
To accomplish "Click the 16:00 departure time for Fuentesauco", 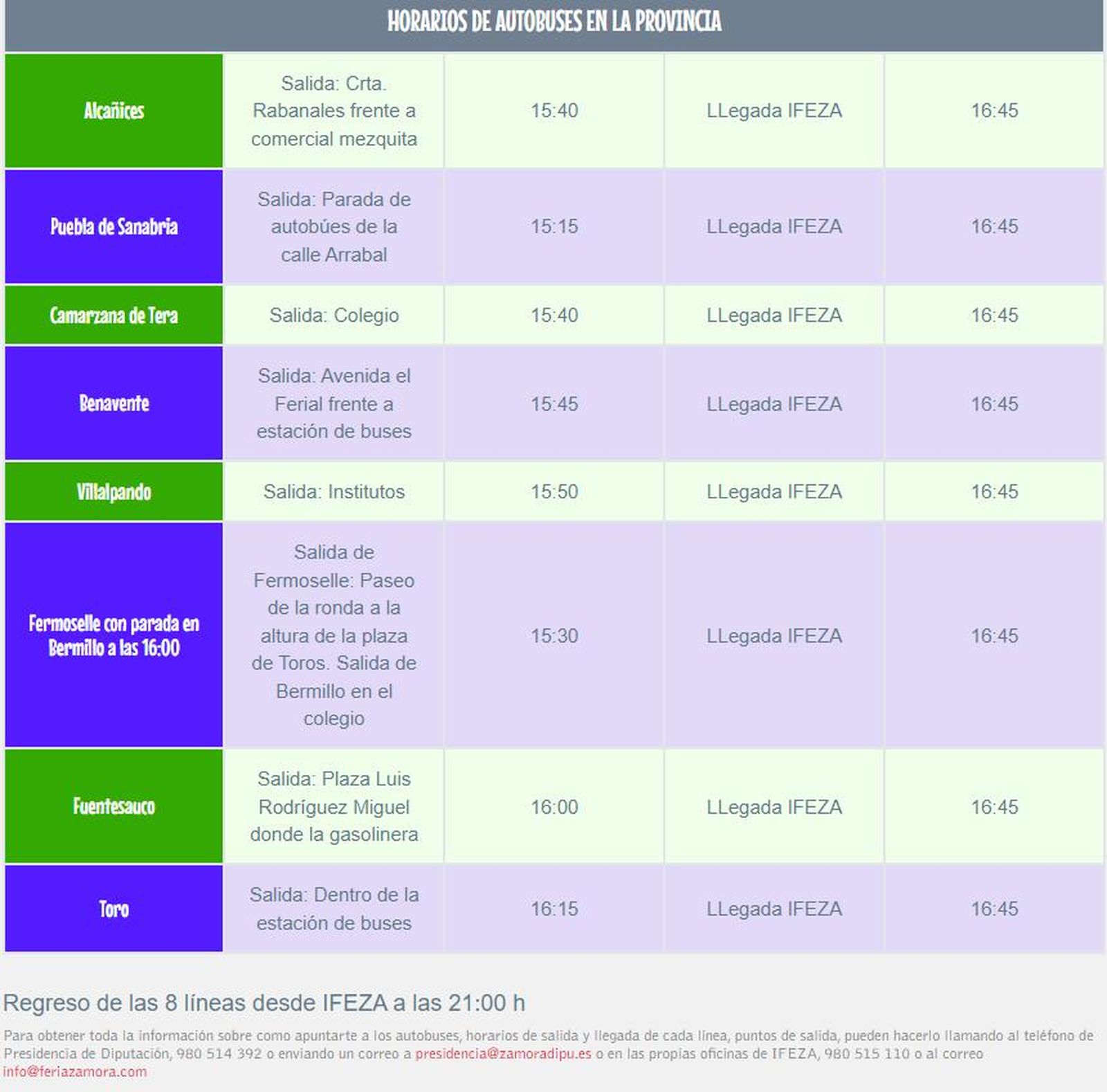I will 553,806.
